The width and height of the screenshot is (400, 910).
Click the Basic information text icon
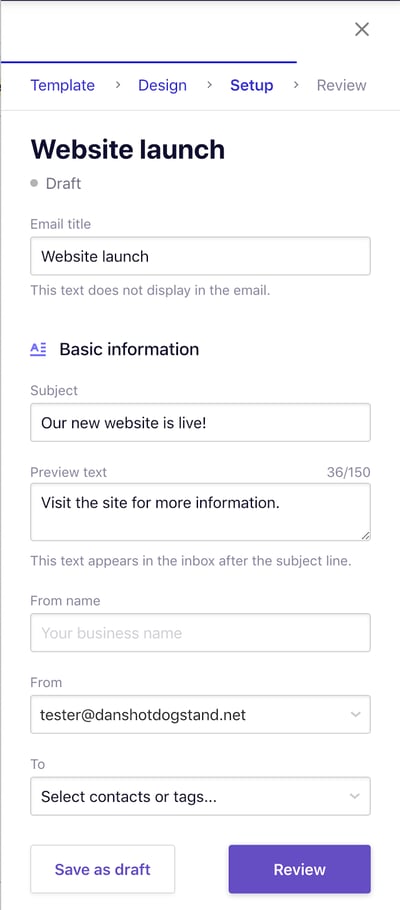point(38,349)
